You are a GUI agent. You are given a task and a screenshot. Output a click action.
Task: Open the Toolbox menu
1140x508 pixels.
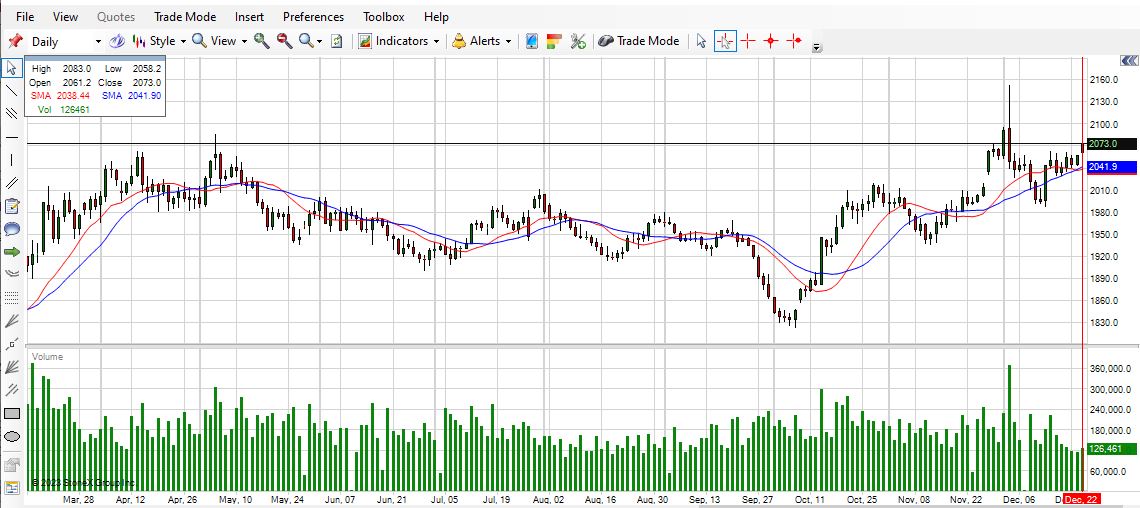(x=384, y=17)
